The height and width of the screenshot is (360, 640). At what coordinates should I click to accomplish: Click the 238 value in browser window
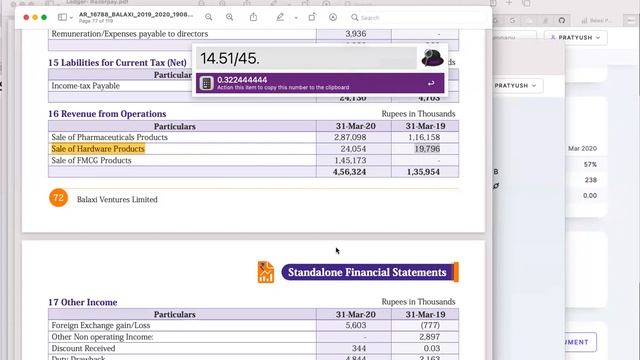click(591, 180)
